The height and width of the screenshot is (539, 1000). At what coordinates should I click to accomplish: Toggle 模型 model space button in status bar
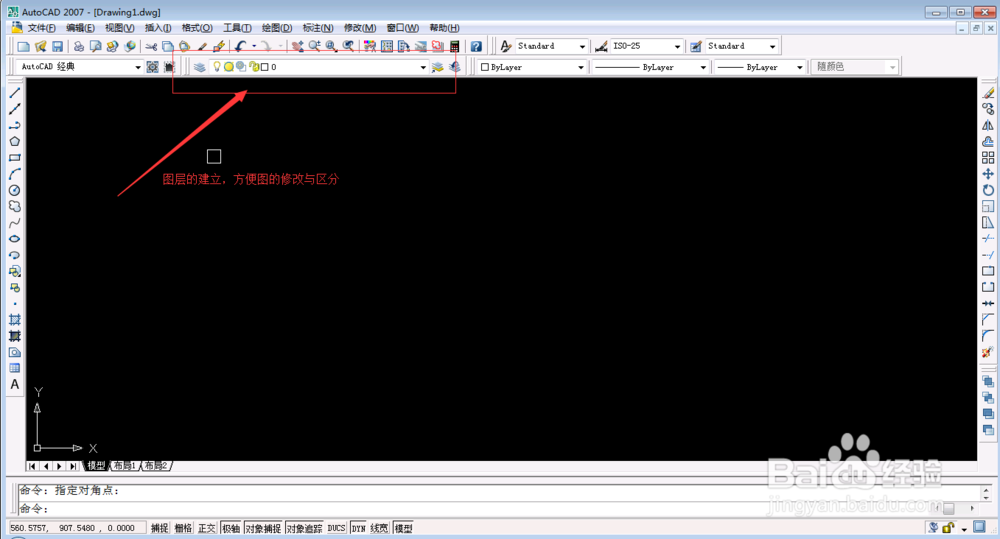pos(403,528)
